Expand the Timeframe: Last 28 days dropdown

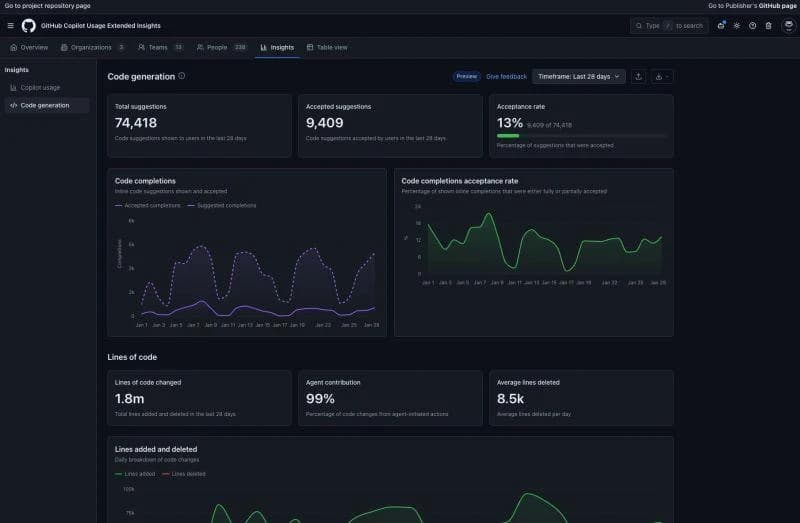(579, 77)
